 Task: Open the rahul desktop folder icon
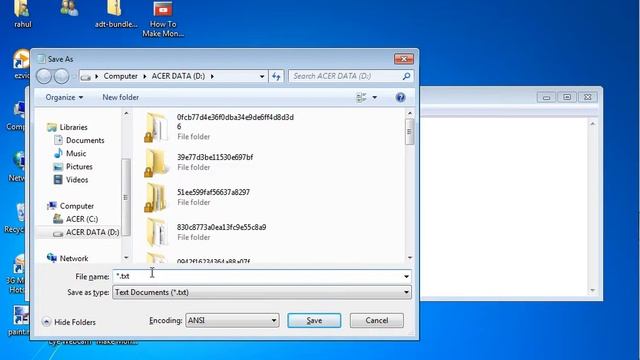point(22,8)
